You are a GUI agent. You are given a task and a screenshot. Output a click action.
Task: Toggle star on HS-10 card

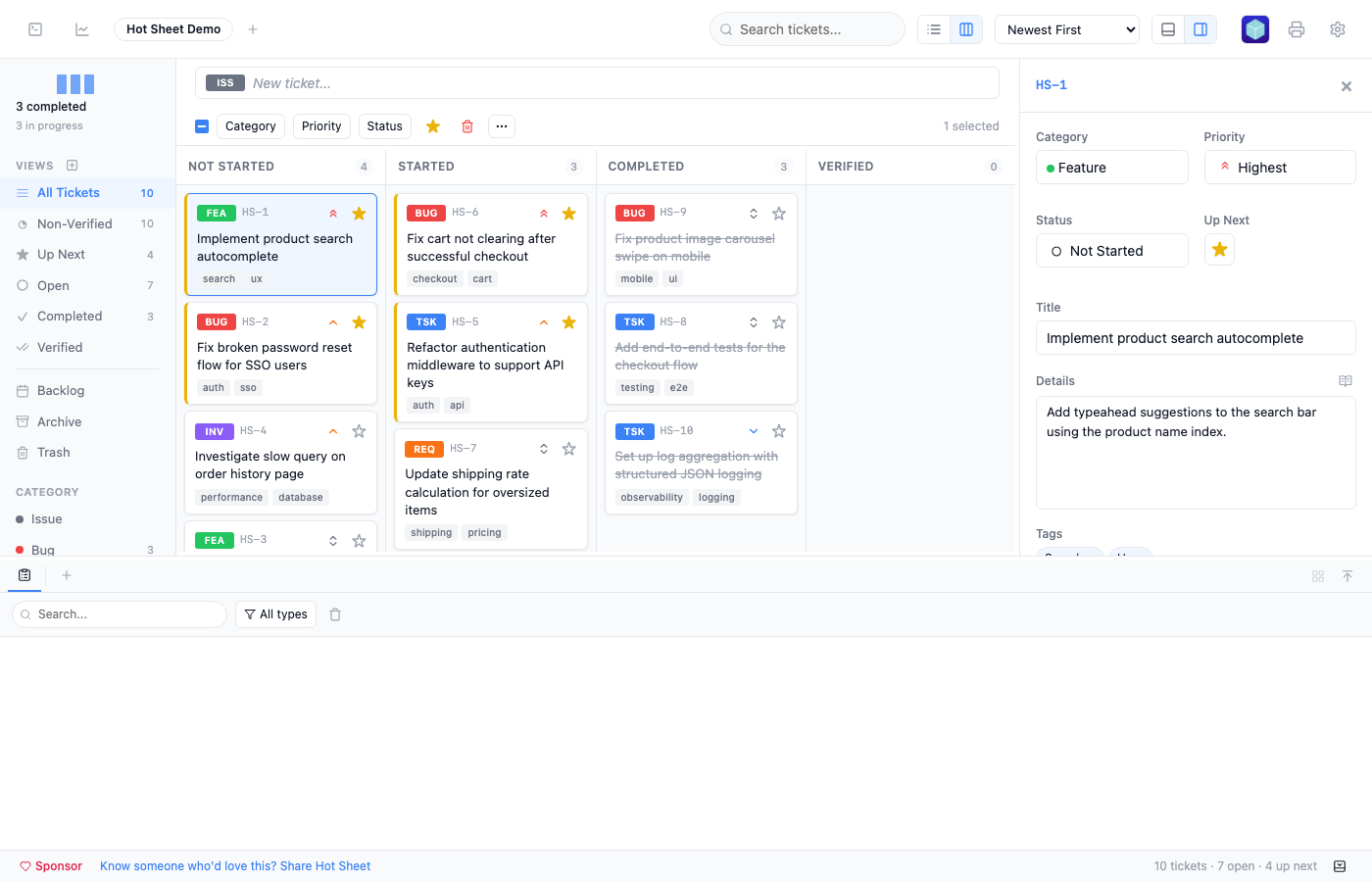[779, 431]
